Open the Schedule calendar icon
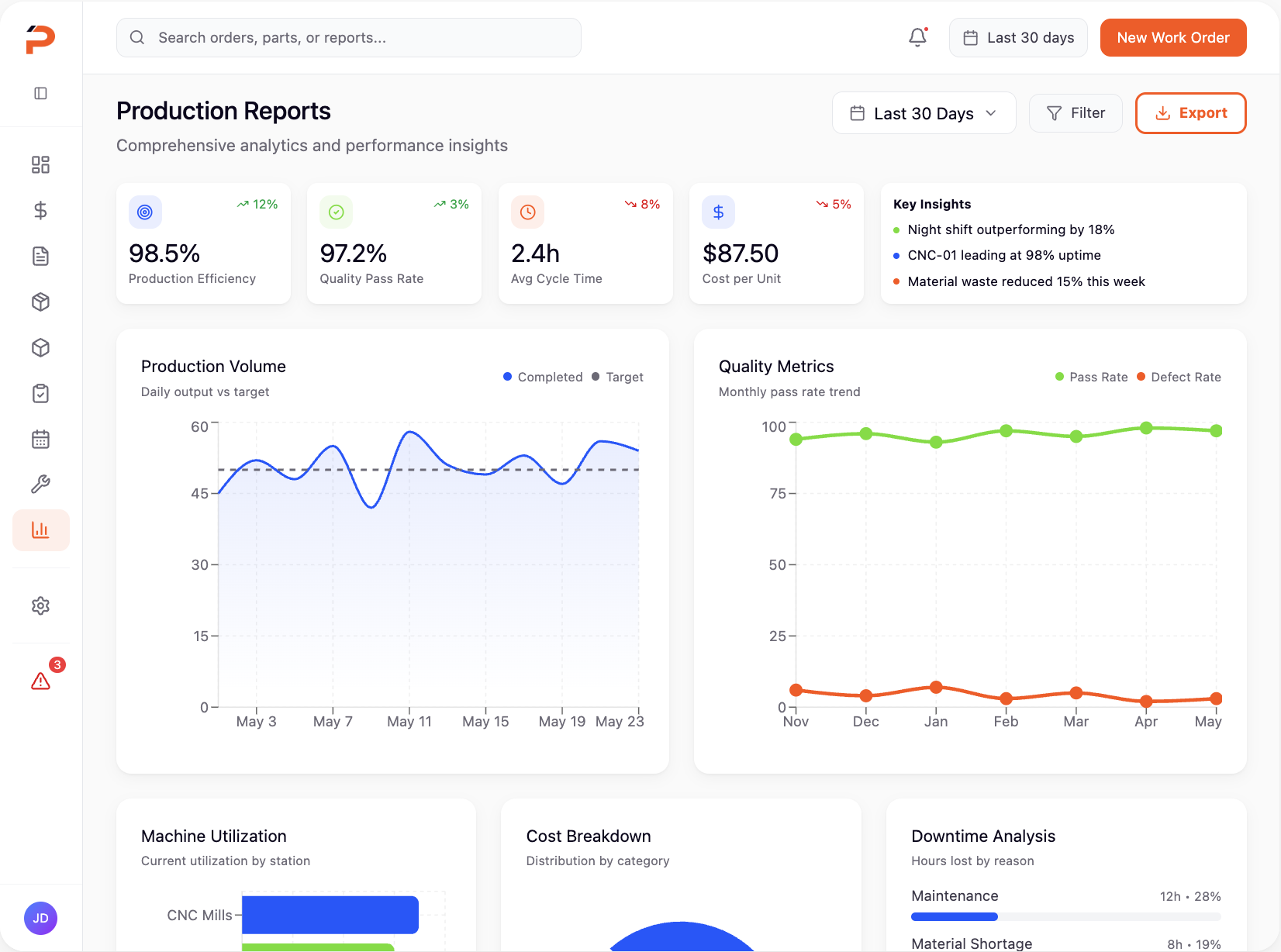 40,439
